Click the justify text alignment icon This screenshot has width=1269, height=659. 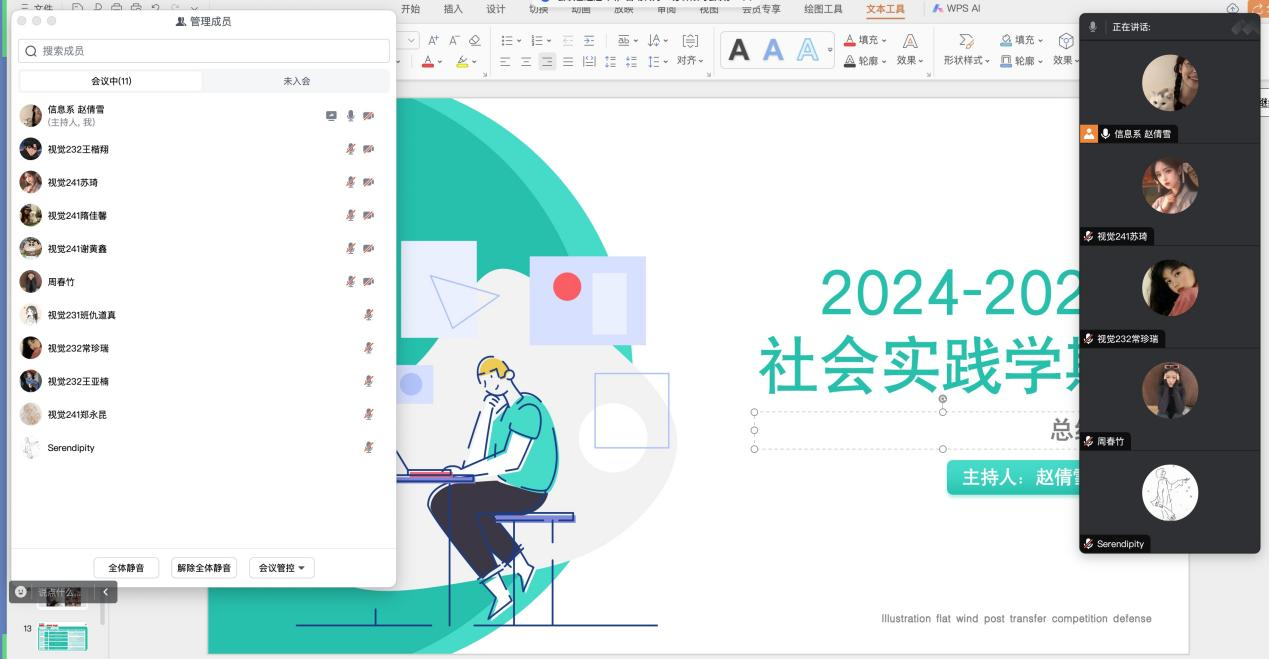[x=568, y=61]
